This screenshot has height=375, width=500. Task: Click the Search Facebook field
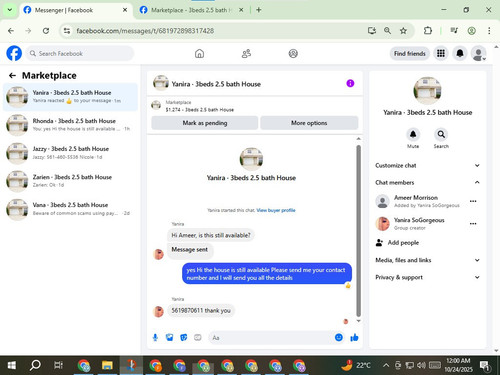pyautogui.click(x=80, y=53)
